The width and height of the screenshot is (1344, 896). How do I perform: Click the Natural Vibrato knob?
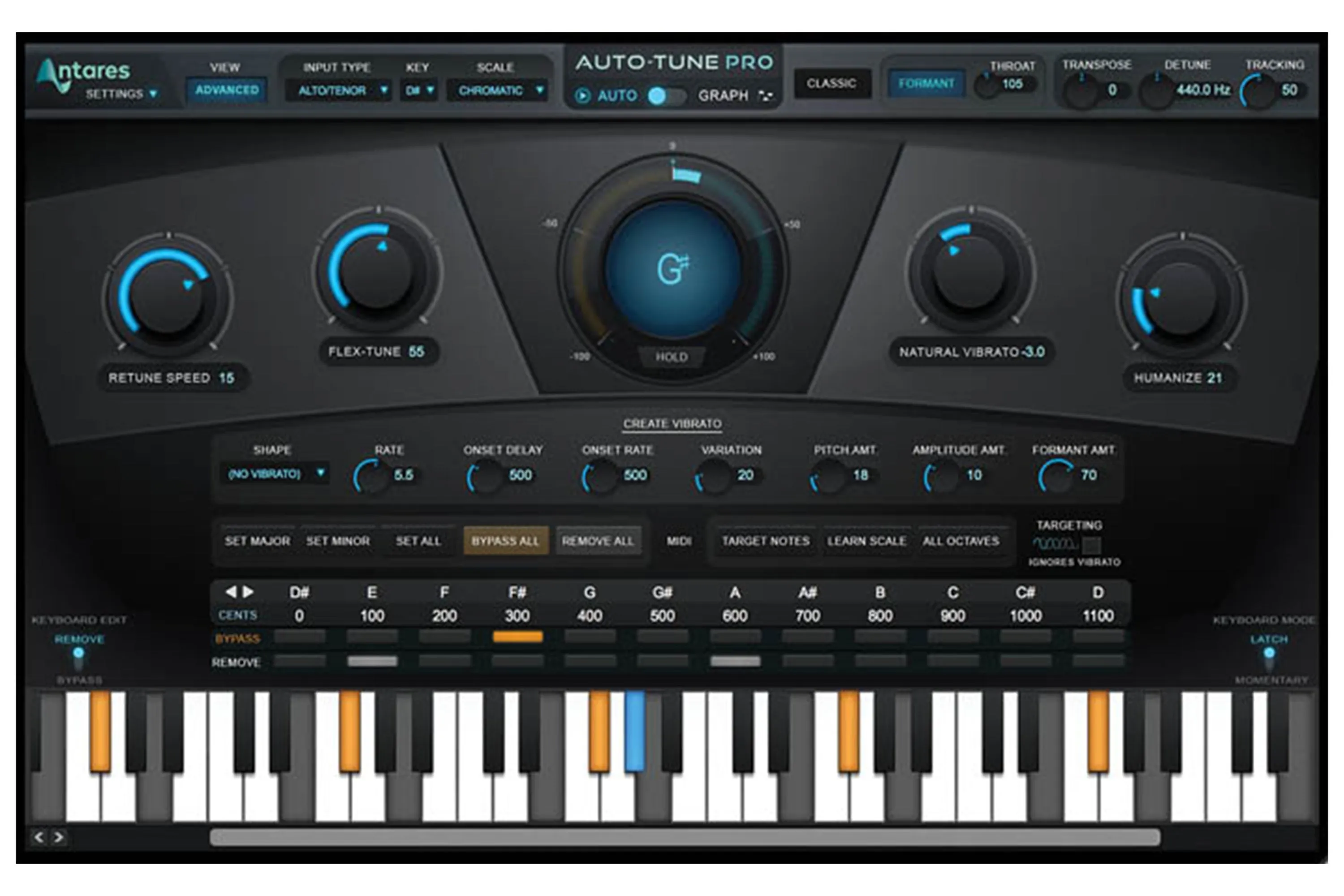(x=970, y=271)
